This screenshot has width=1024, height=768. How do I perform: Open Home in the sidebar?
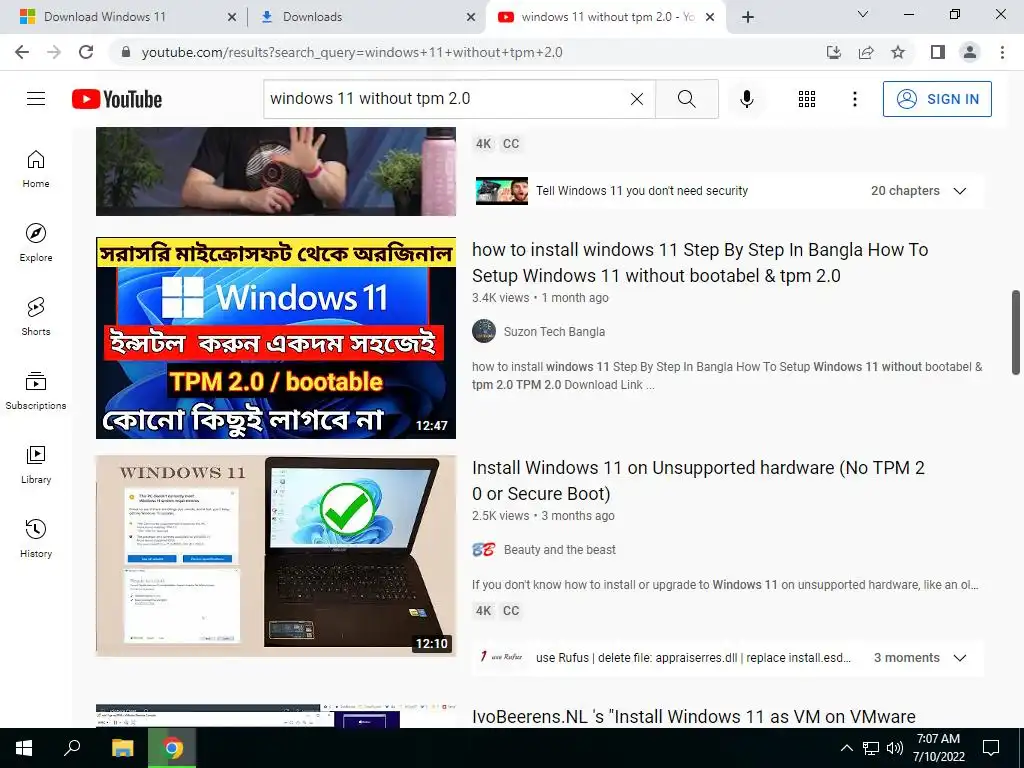(36, 169)
